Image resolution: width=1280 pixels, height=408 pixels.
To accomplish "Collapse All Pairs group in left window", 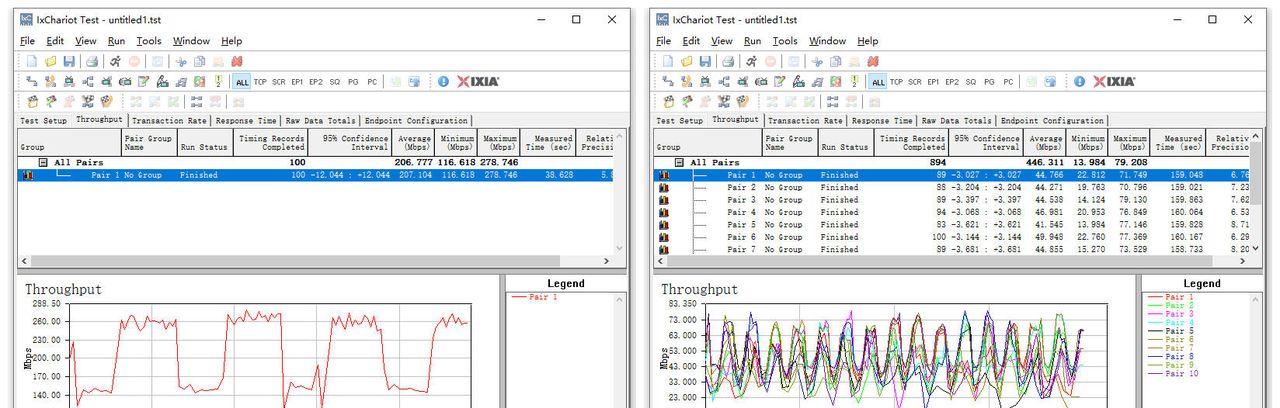I will coord(43,162).
